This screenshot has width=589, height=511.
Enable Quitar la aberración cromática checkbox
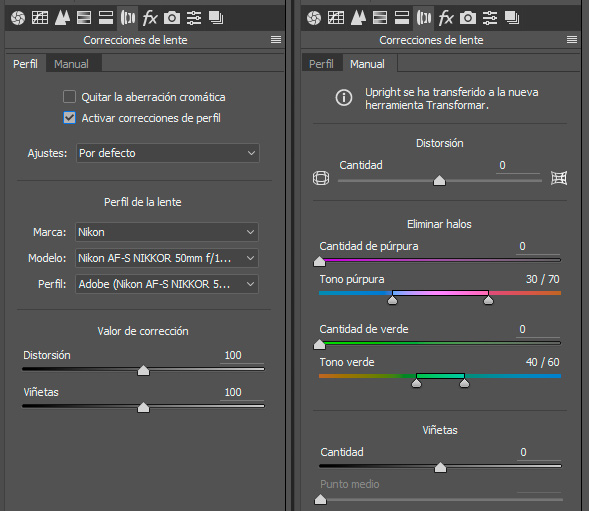(x=69, y=97)
